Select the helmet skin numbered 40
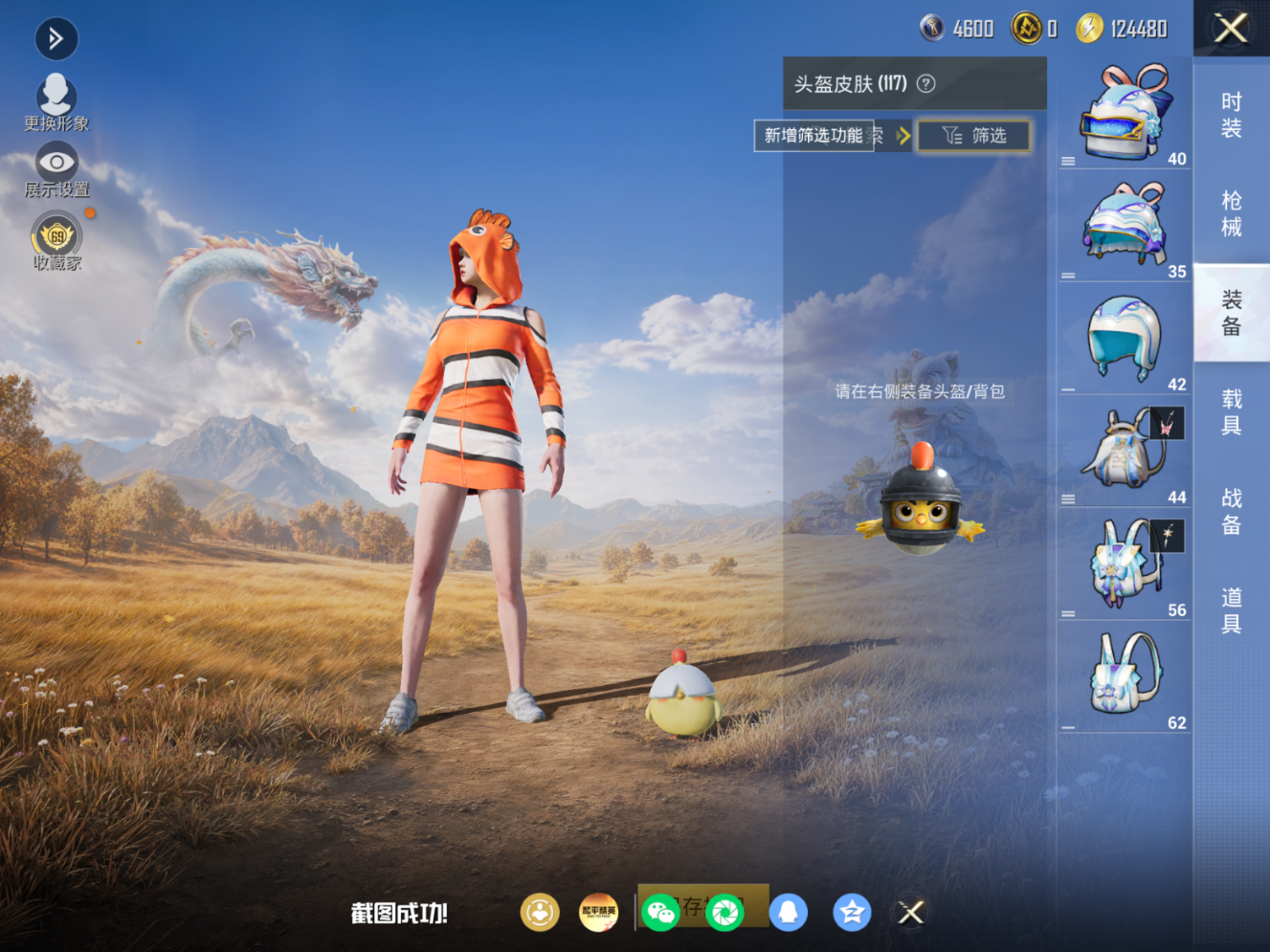Screen dimensions: 1270x952 [1125, 114]
